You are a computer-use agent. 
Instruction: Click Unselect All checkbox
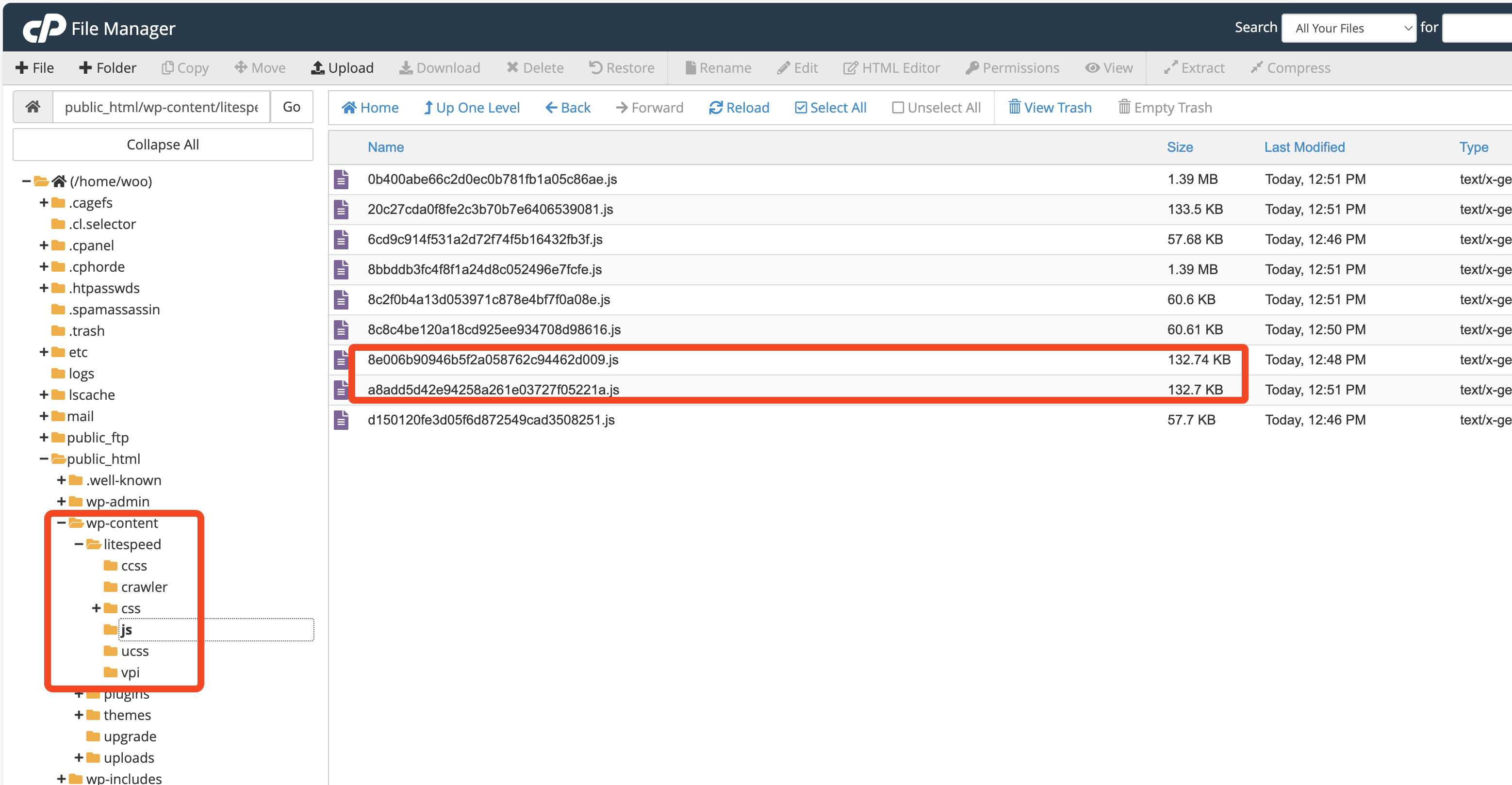tap(936, 108)
